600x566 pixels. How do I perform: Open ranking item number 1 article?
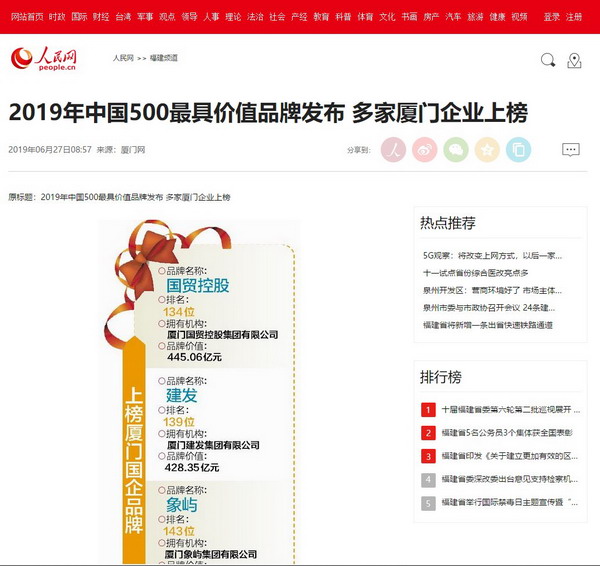[x=510, y=410]
